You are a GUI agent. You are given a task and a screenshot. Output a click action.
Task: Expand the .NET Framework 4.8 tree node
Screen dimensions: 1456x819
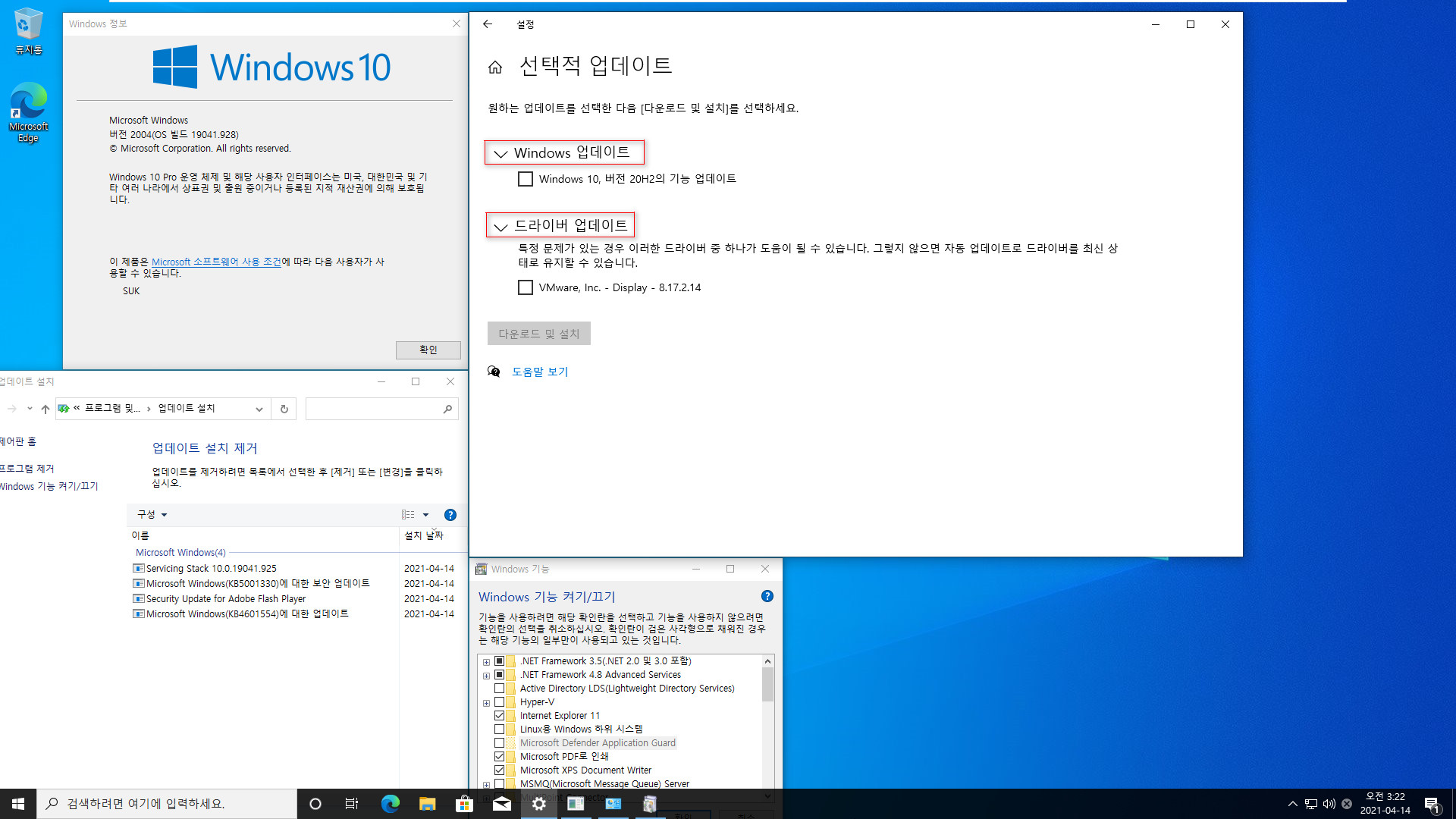tap(486, 676)
